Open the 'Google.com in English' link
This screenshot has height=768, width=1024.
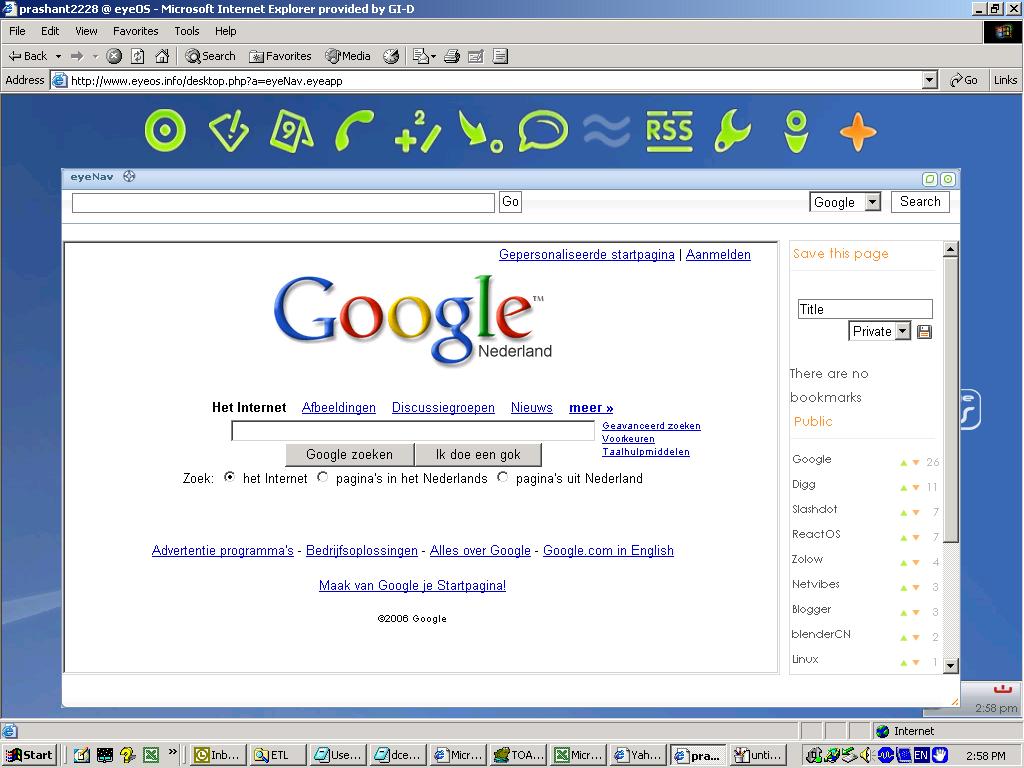click(x=608, y=551)
